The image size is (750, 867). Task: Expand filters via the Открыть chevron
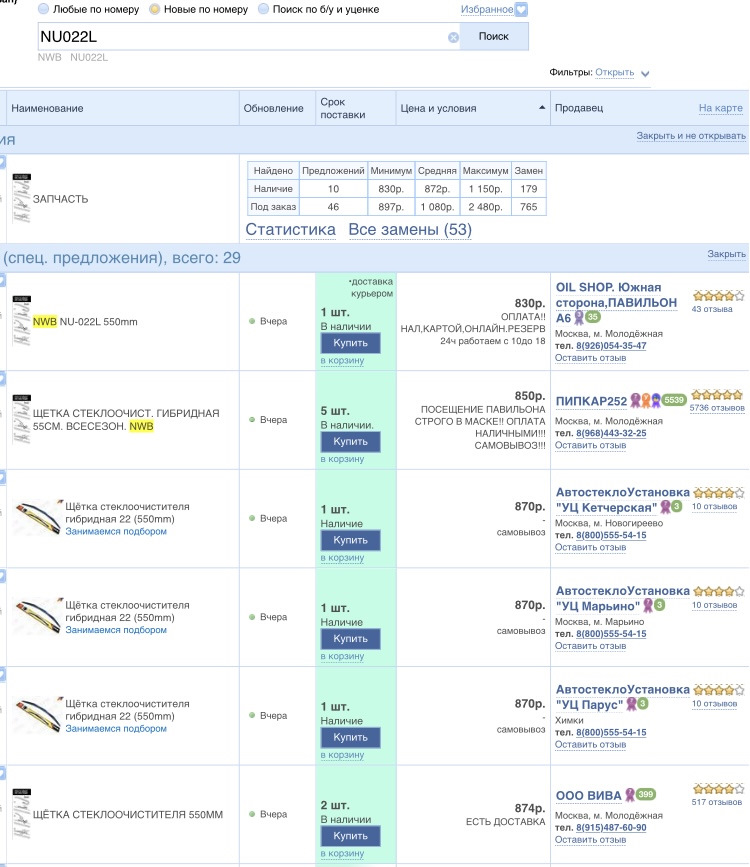(x=645, y=74)
